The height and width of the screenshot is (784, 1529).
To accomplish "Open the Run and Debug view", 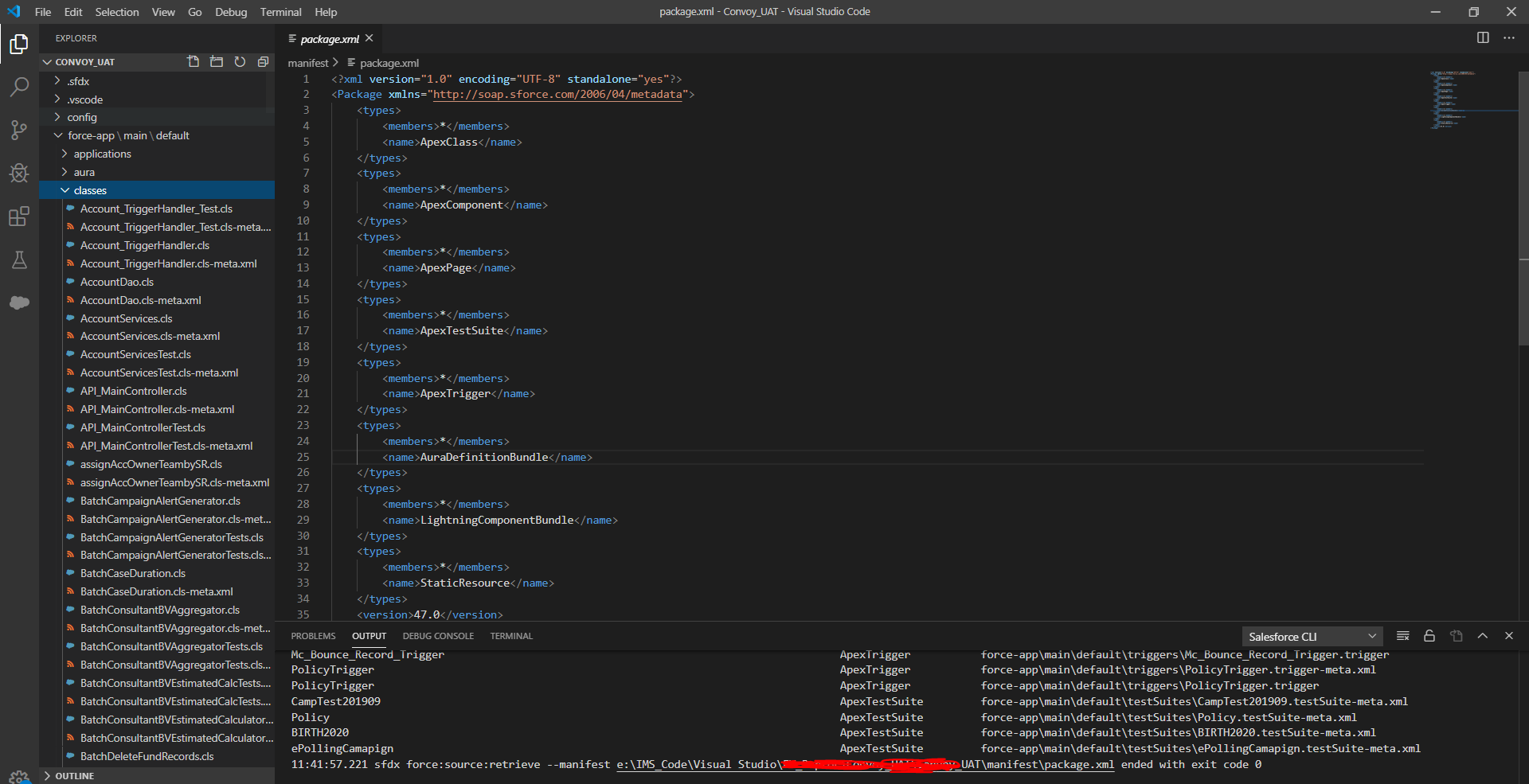I will click(19, 174).
